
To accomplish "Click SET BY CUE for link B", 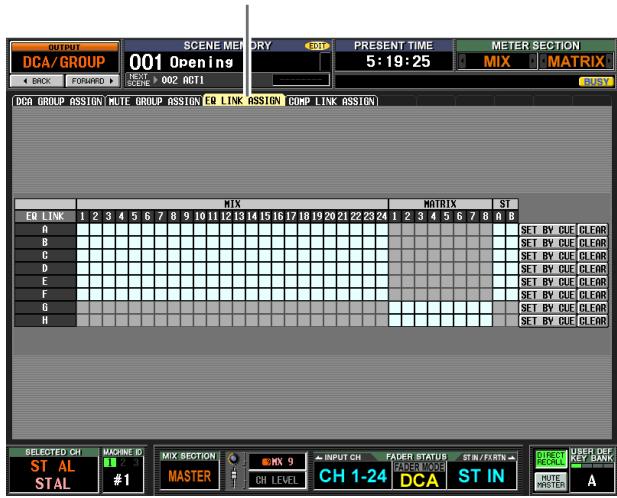I will pos(547,243).
